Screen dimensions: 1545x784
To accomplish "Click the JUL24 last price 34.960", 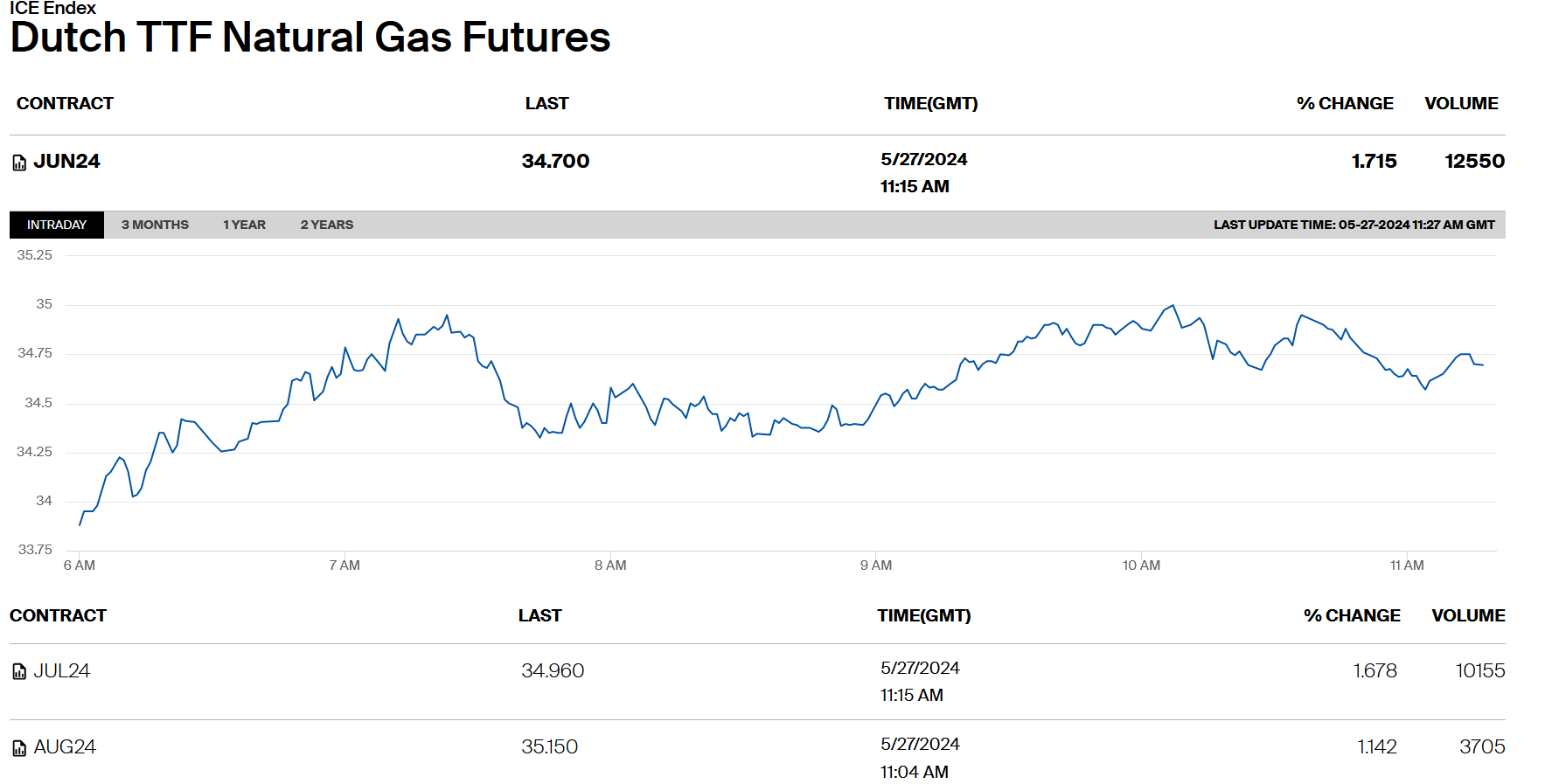I will coord(553,670).
